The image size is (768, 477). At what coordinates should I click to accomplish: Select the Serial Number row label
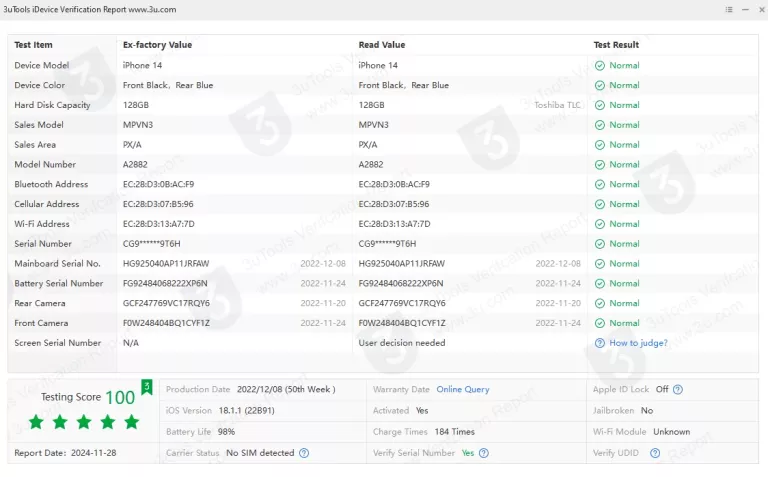pos(43,244)
